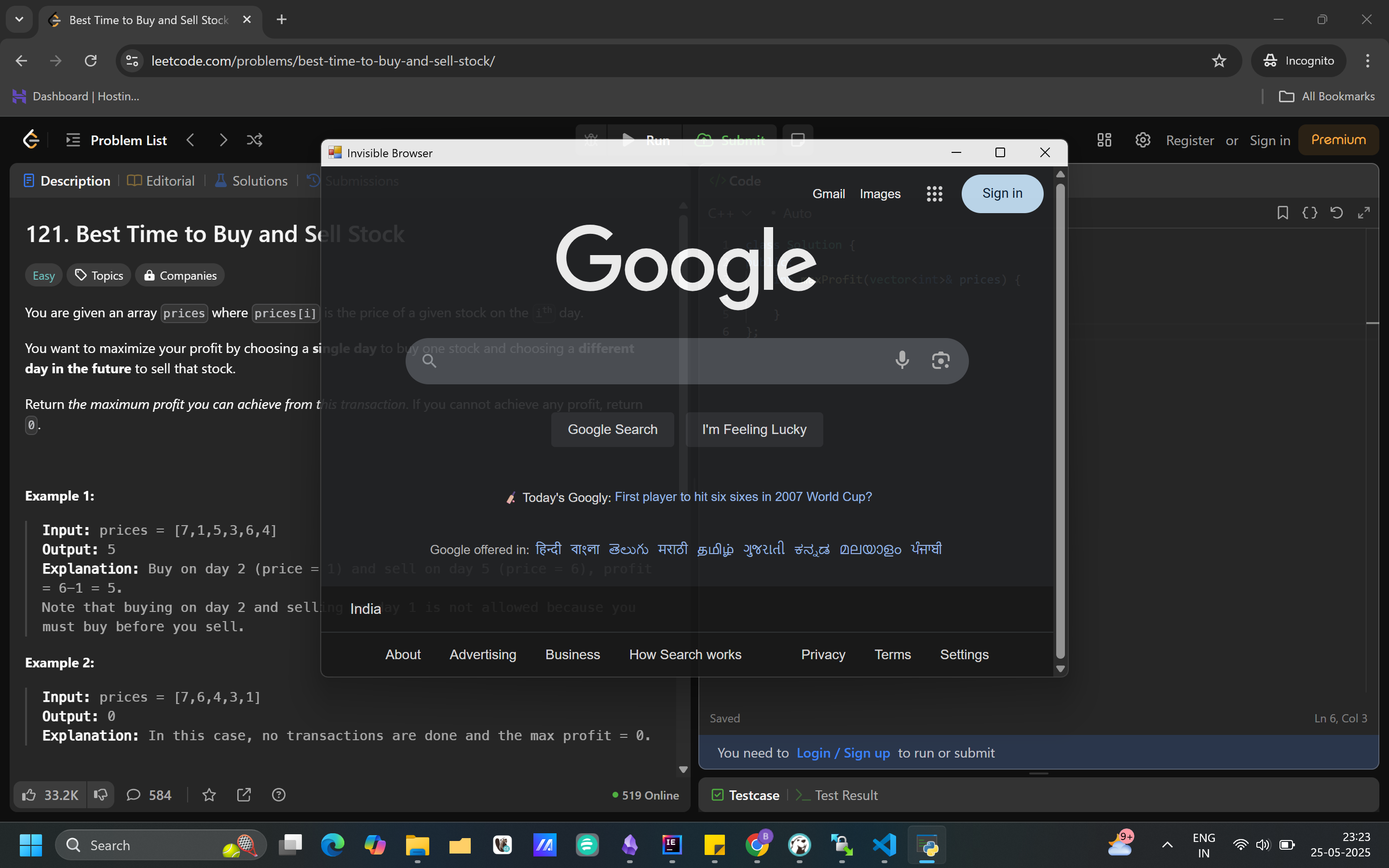Open the LeetCode layout grid icon
This screenshot has width=1389, height=868.
coord(1104,140)
